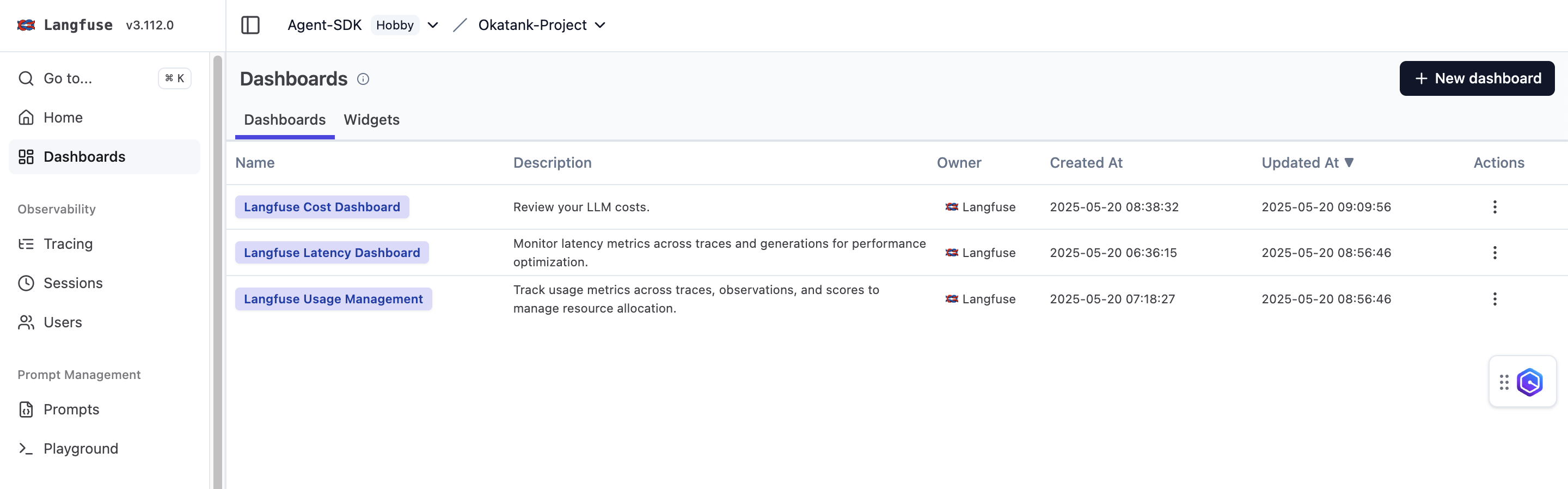Select the Dashboards tab
The width and height of the screenshot is (1568, 489).
pos(284,120)
